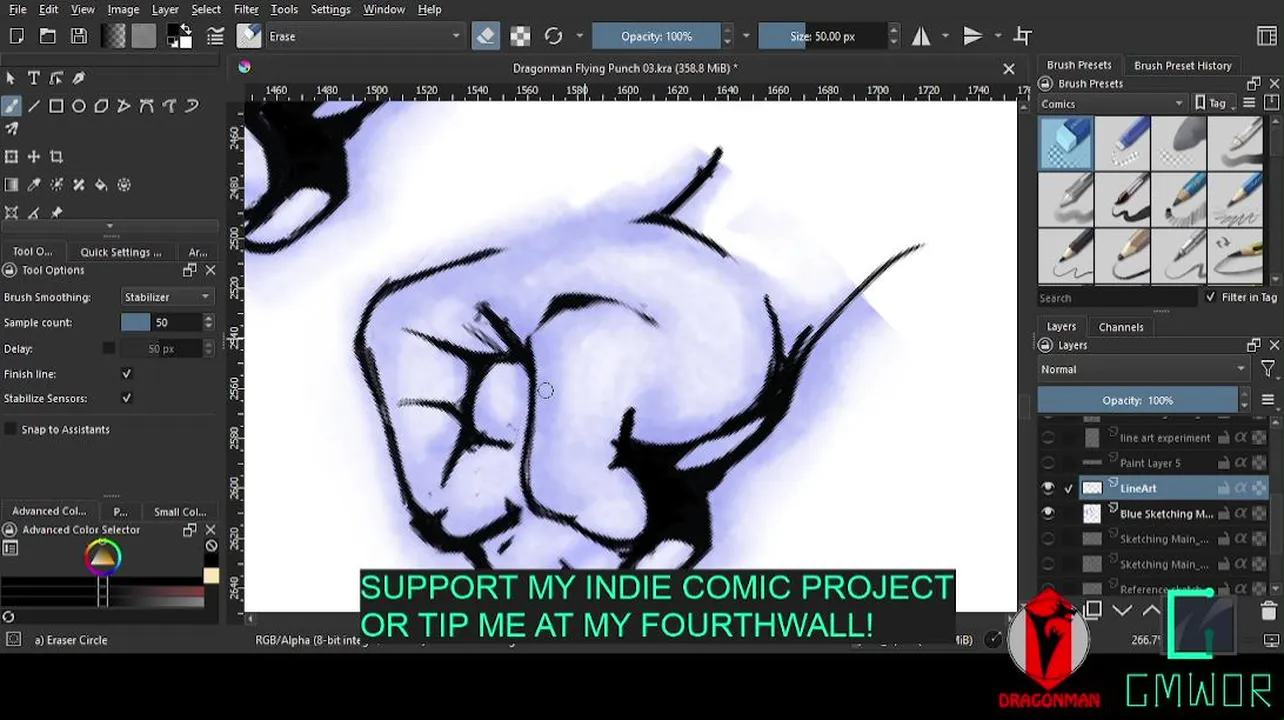This screenshot has width=1284, height=720.
Task: Select the Calligraphy tool
Action: [x=79, y=78]
